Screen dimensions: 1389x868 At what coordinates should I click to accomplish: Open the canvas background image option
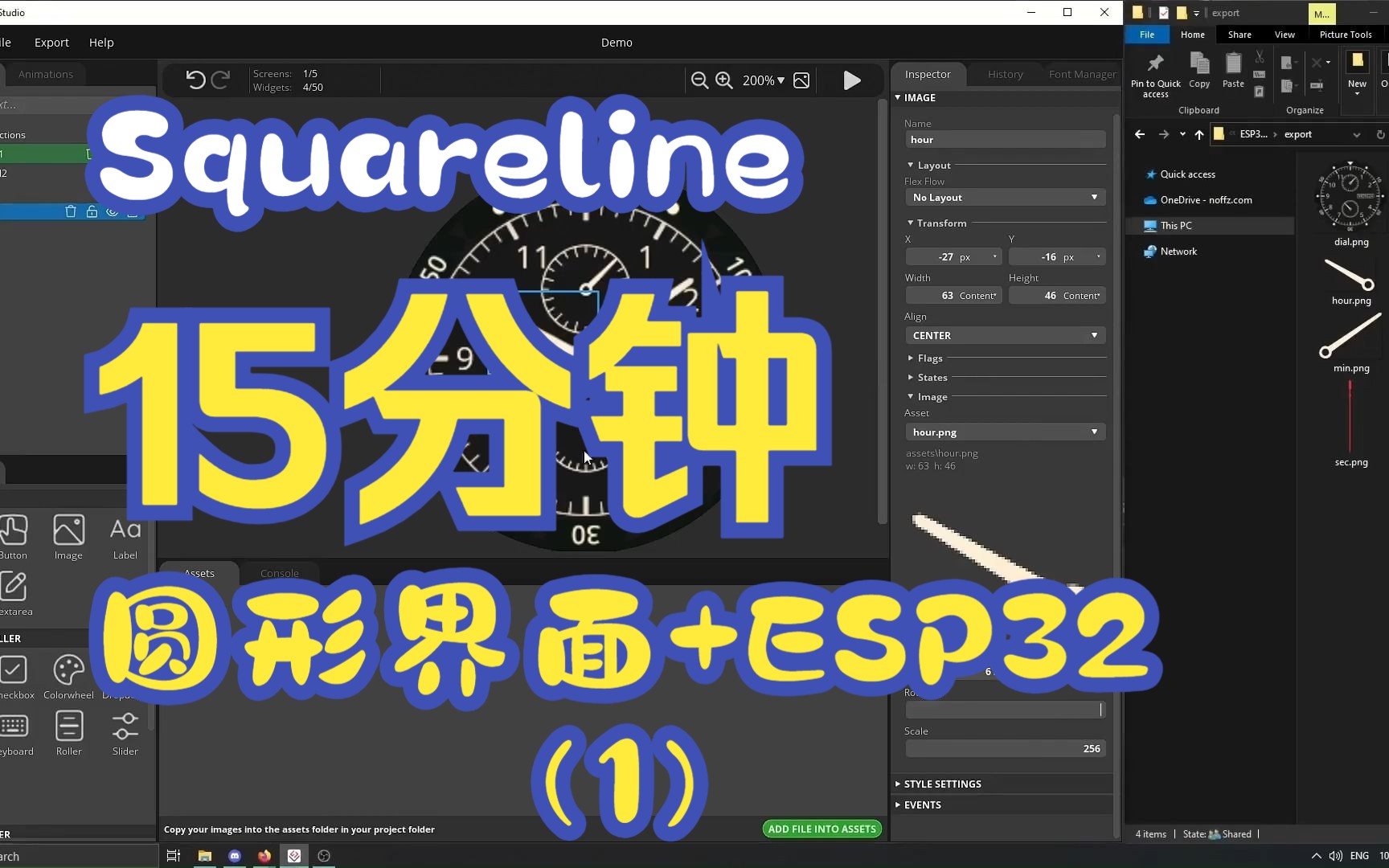tap(801, 80)
